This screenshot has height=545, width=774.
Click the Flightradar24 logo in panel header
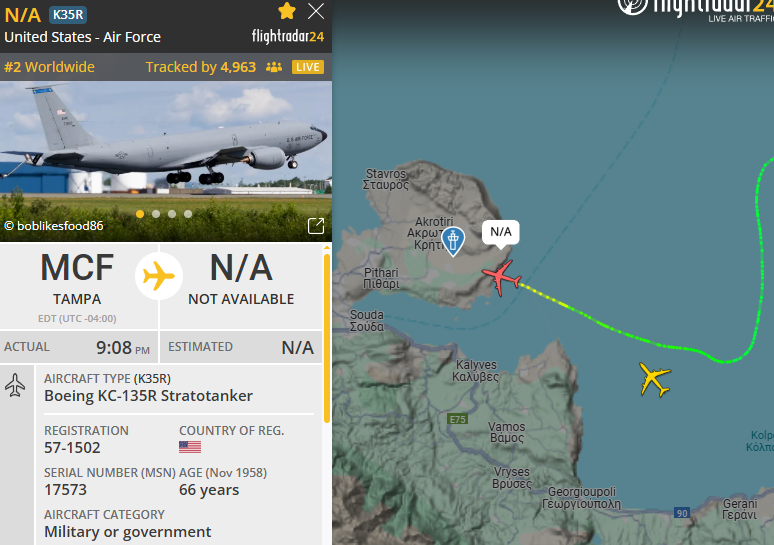point(288,37)
